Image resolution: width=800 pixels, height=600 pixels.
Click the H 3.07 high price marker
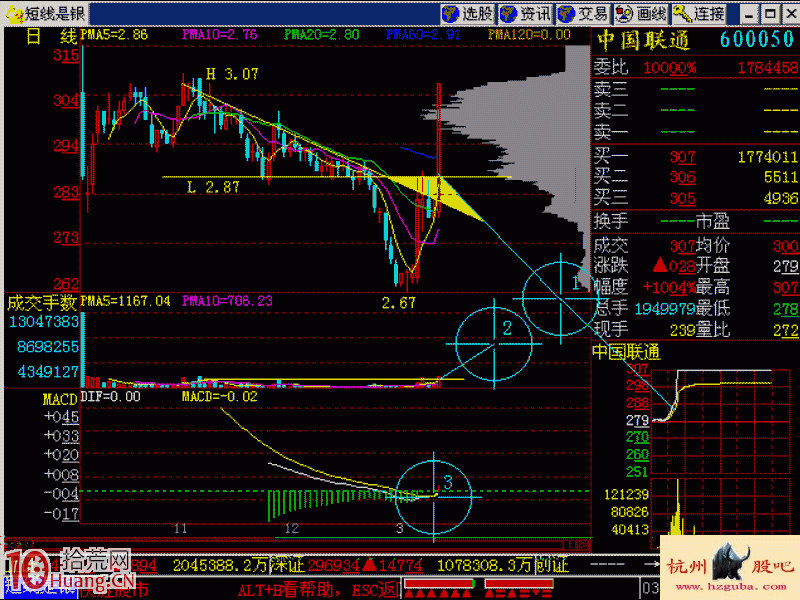pyautogui.click(x=232, y=74)
